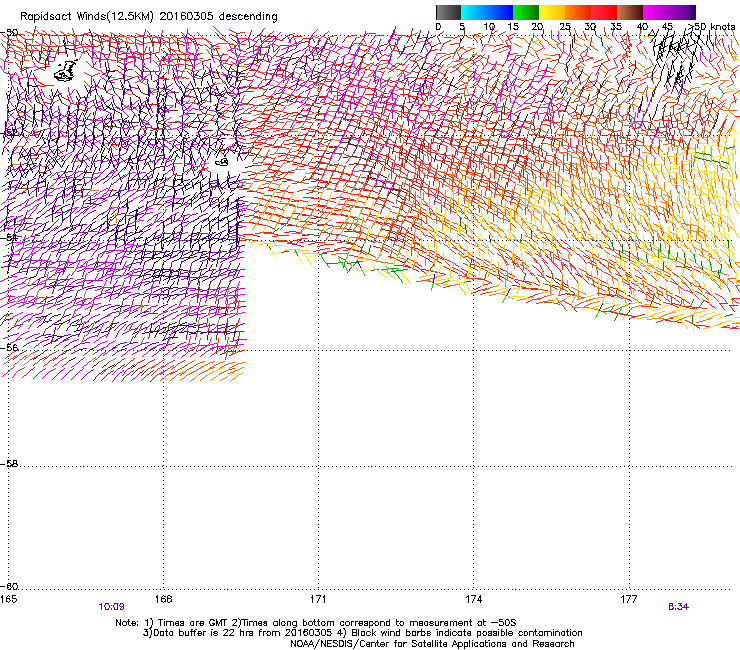Viewport: 740px width, 650px height.
Task: Click the cyan-blue 5-15 knots legend band
Action: [487, 12]
